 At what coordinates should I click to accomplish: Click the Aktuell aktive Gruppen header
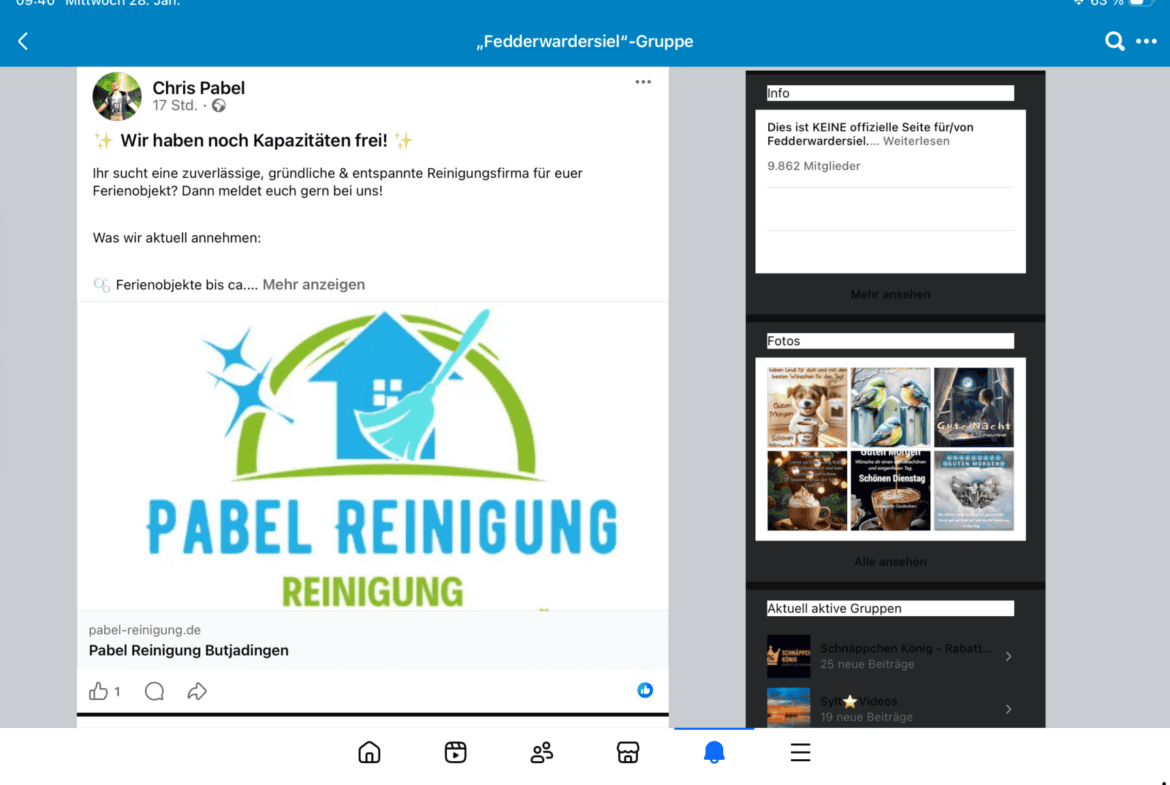click(x=890, y=608)
